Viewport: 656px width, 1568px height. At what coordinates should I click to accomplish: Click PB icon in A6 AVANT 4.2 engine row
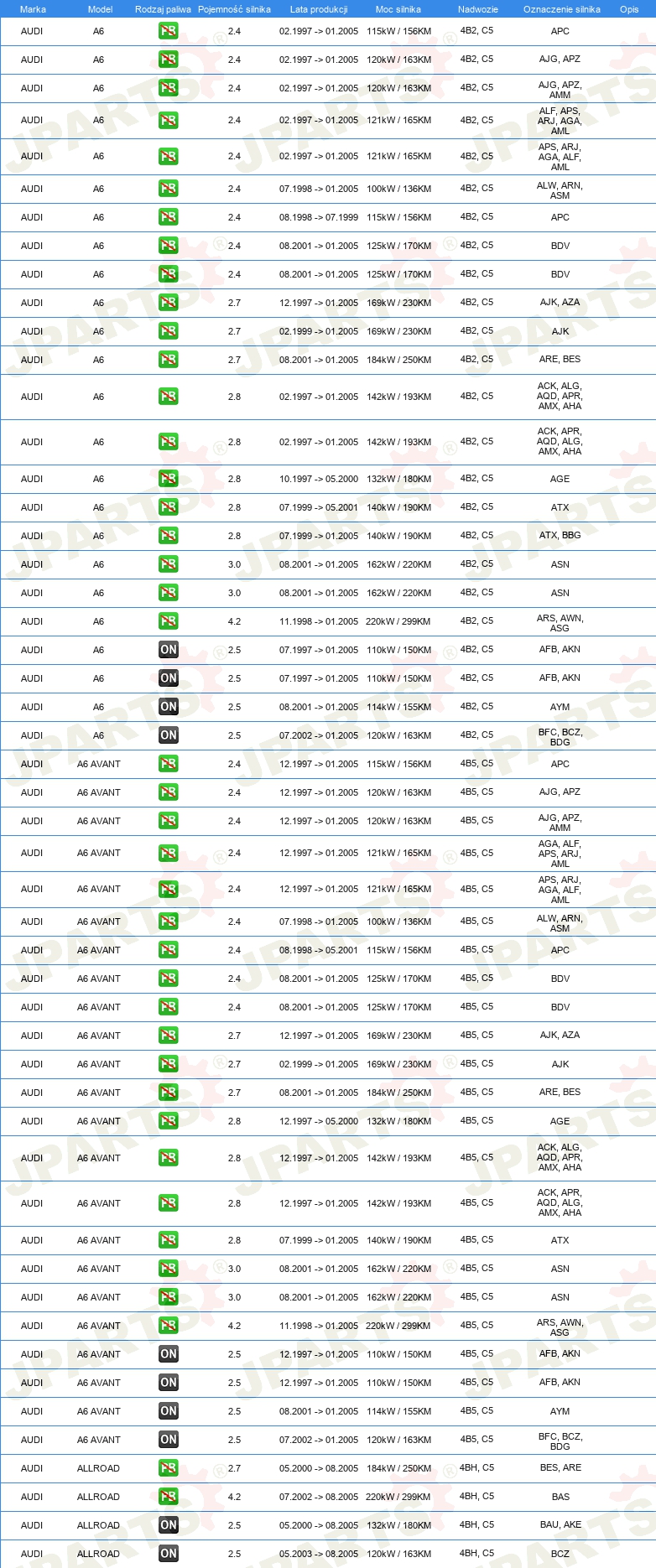[x=169, y=1326]
